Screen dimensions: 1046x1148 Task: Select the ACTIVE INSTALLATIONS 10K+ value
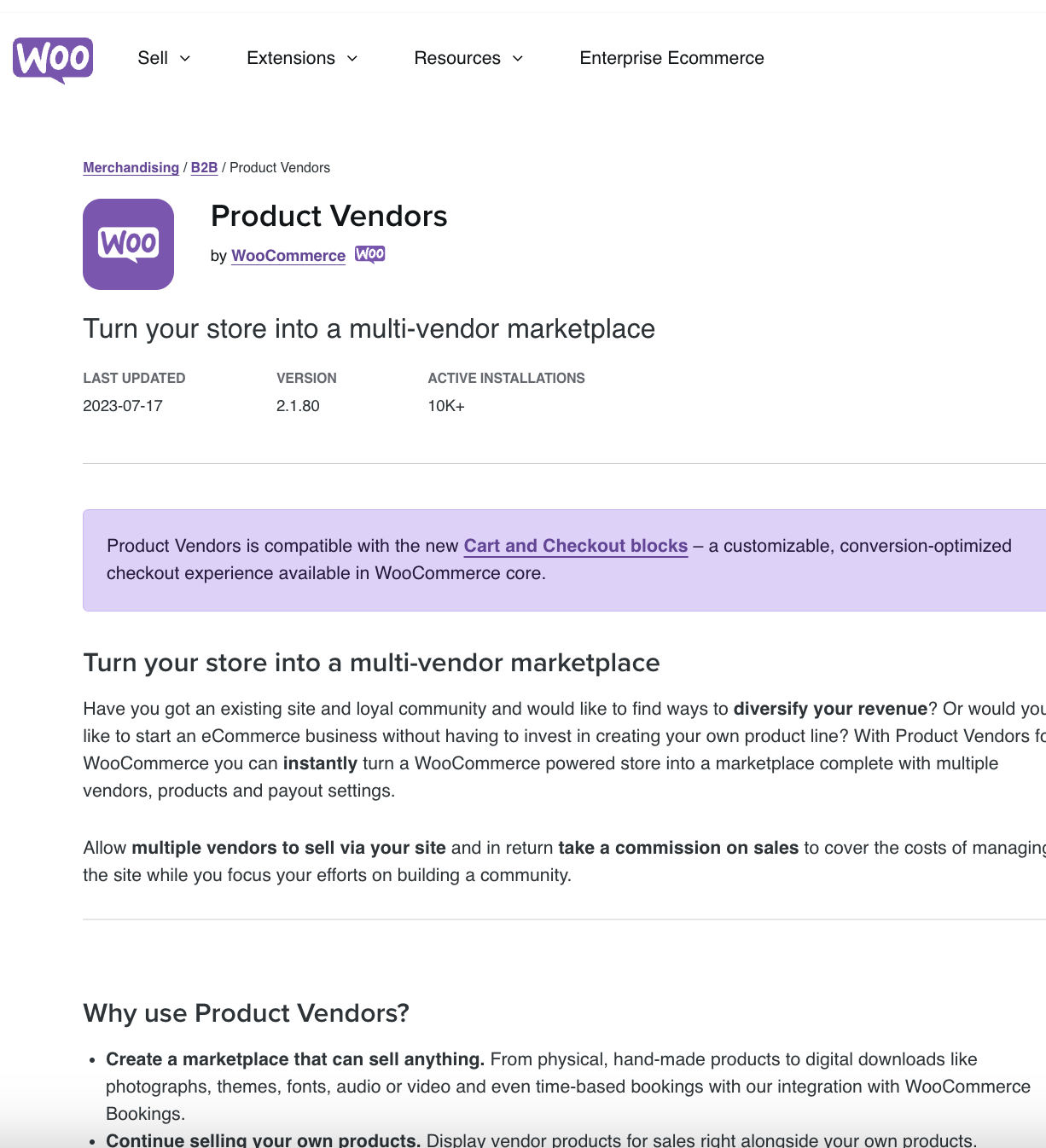coord(445,406)
